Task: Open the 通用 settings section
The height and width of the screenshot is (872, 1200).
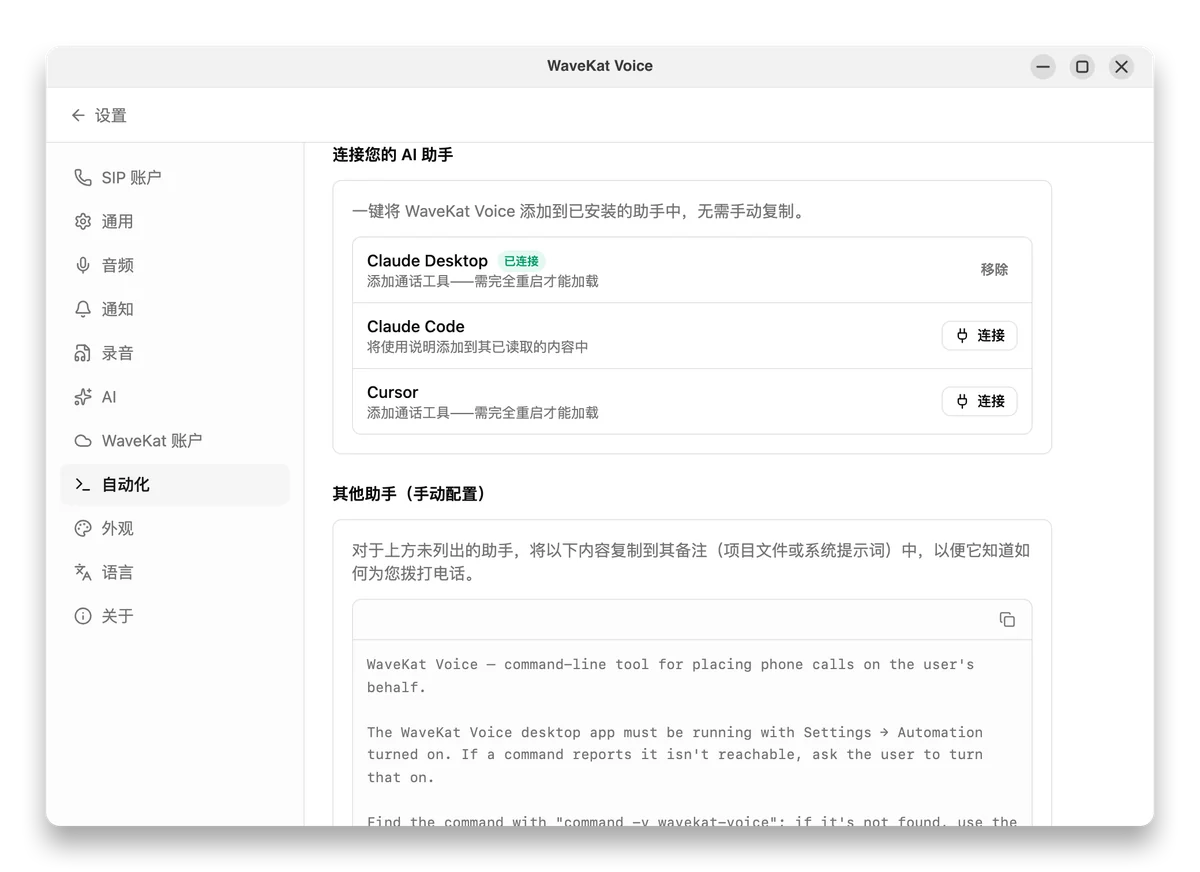Action: tap(175, 222)
